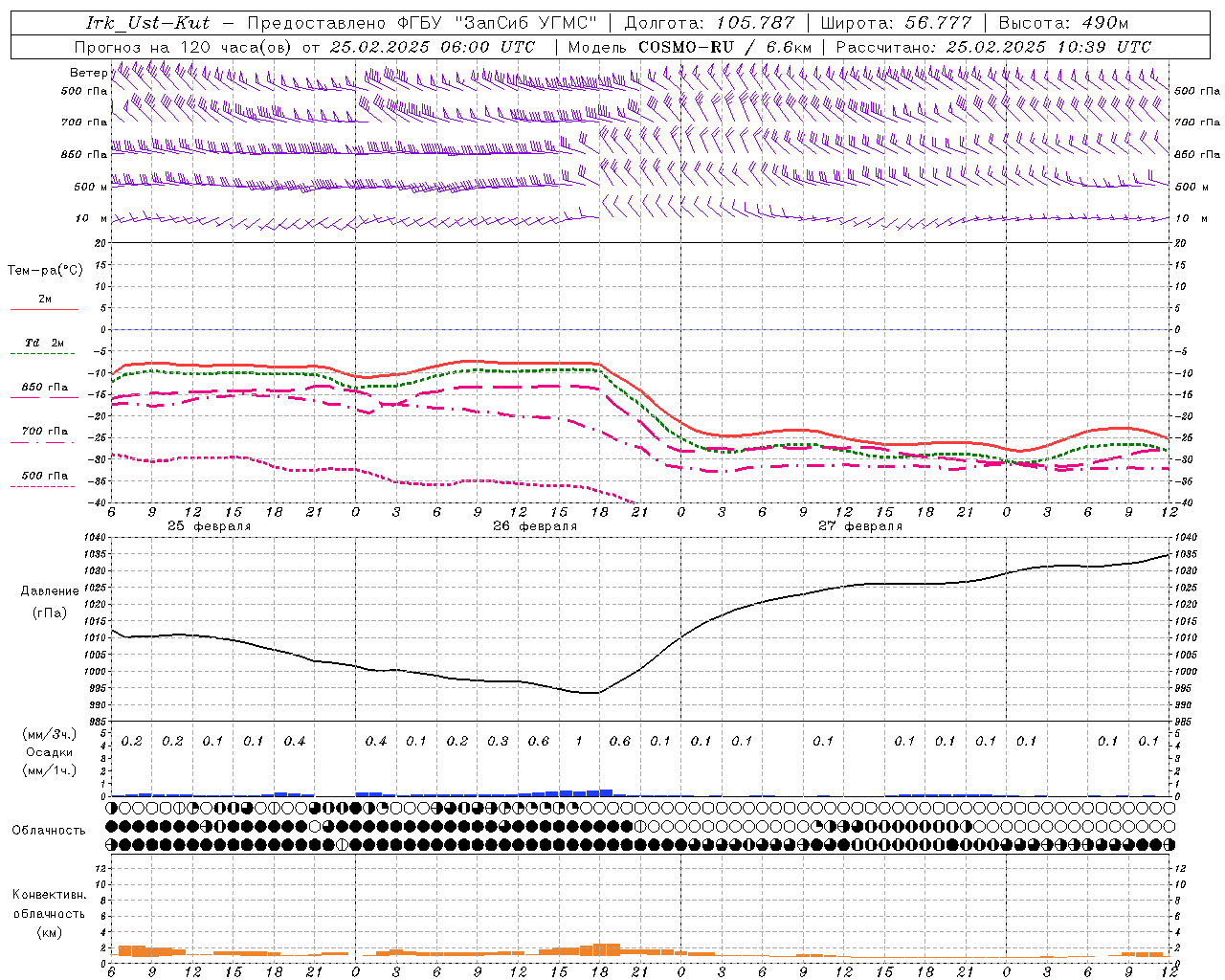Click the (мм/3ч.) precipitation unit label
This screenshot has height=980, width=1225.
50,734
